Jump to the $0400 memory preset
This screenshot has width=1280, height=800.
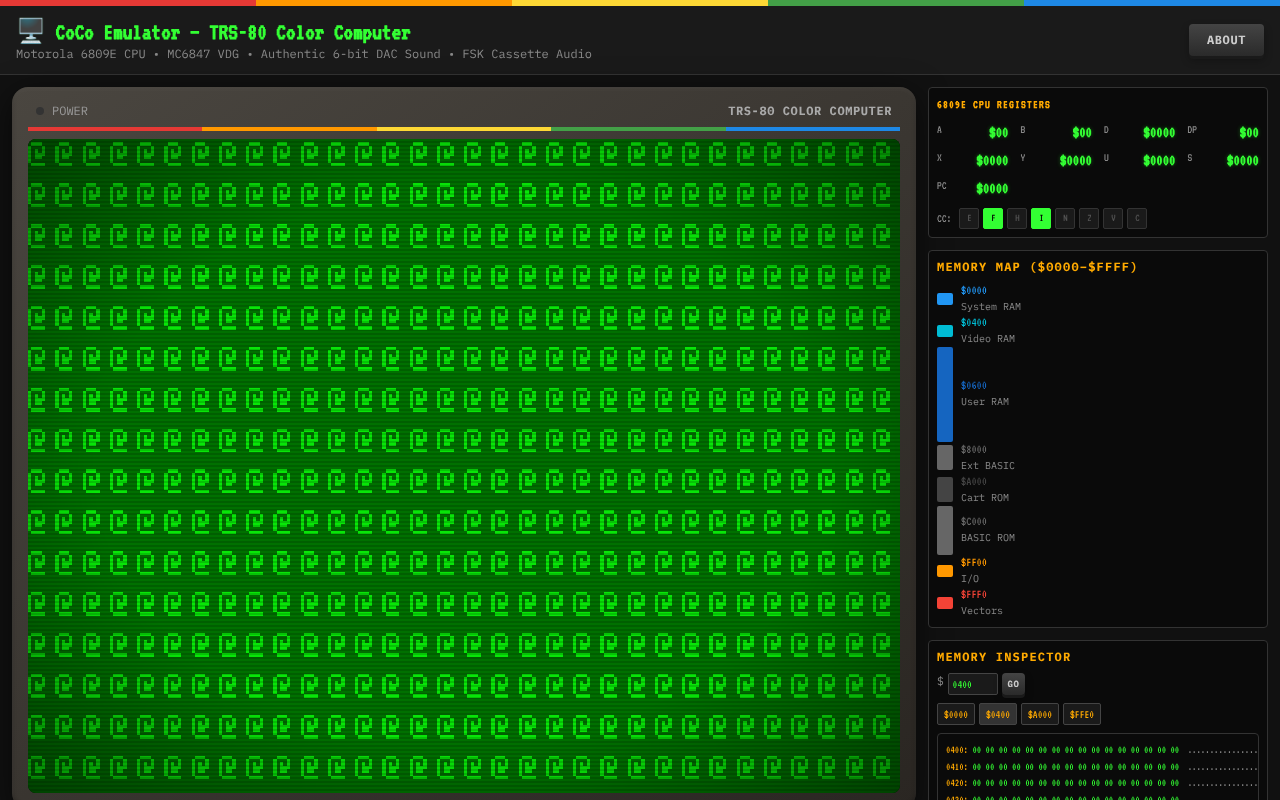[x=998, y=714]
